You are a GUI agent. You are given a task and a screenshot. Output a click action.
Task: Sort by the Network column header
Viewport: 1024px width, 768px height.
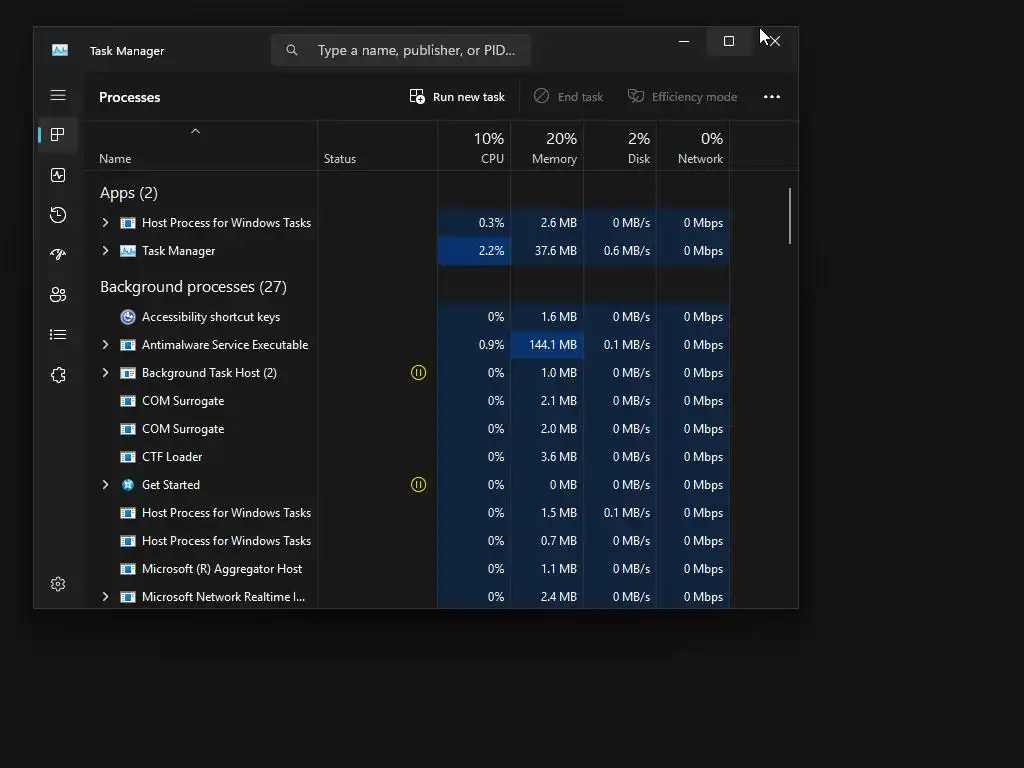coord(694,147)
